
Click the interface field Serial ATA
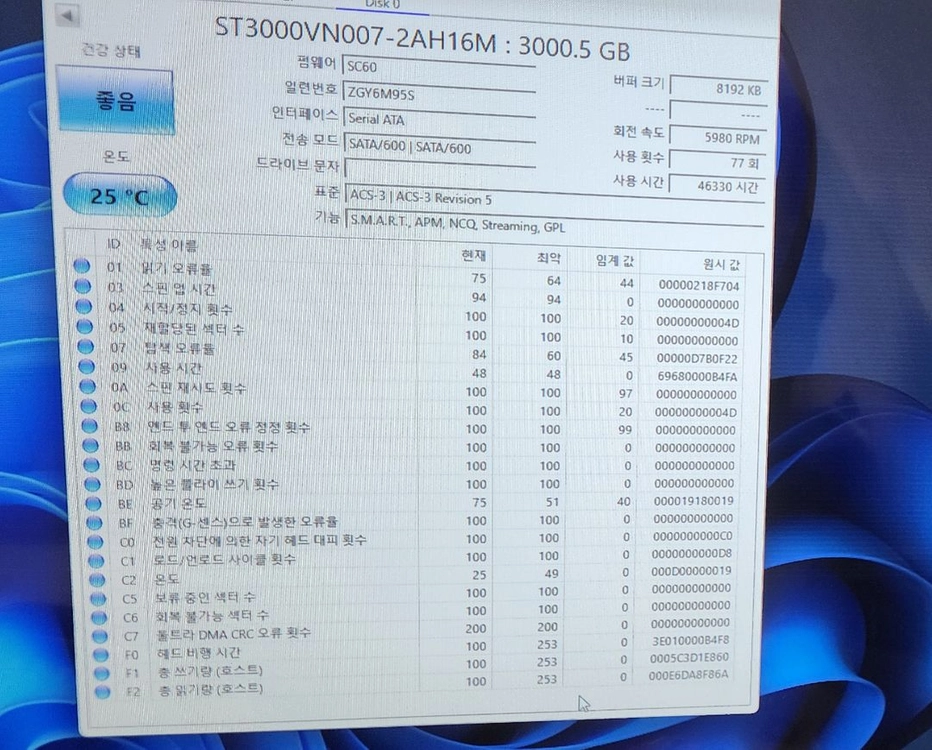tap(439, 119)
